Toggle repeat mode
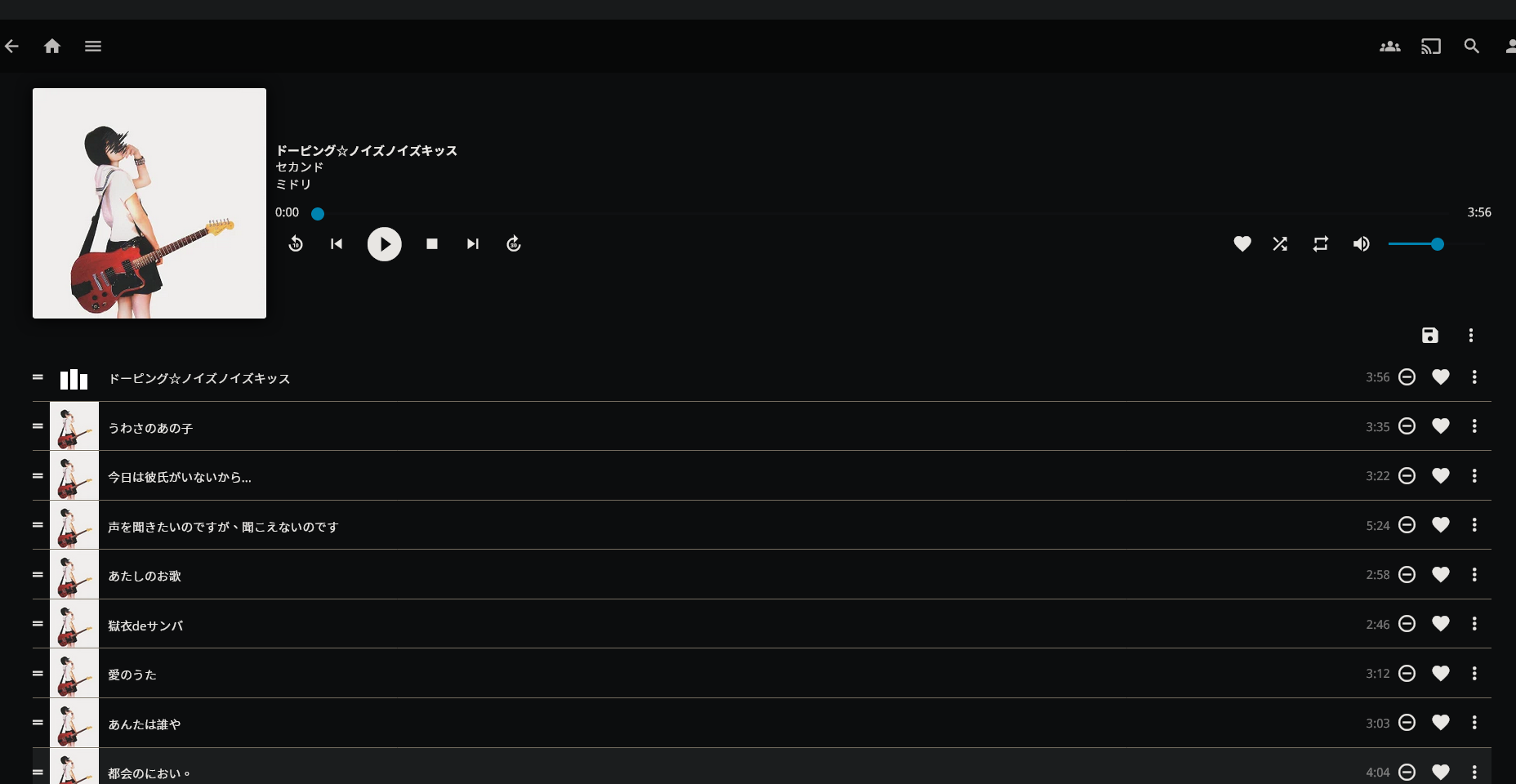Image resolution: width=1516 pixels, height=784 pixels. pyautogui.click(x=1321, y=244)
